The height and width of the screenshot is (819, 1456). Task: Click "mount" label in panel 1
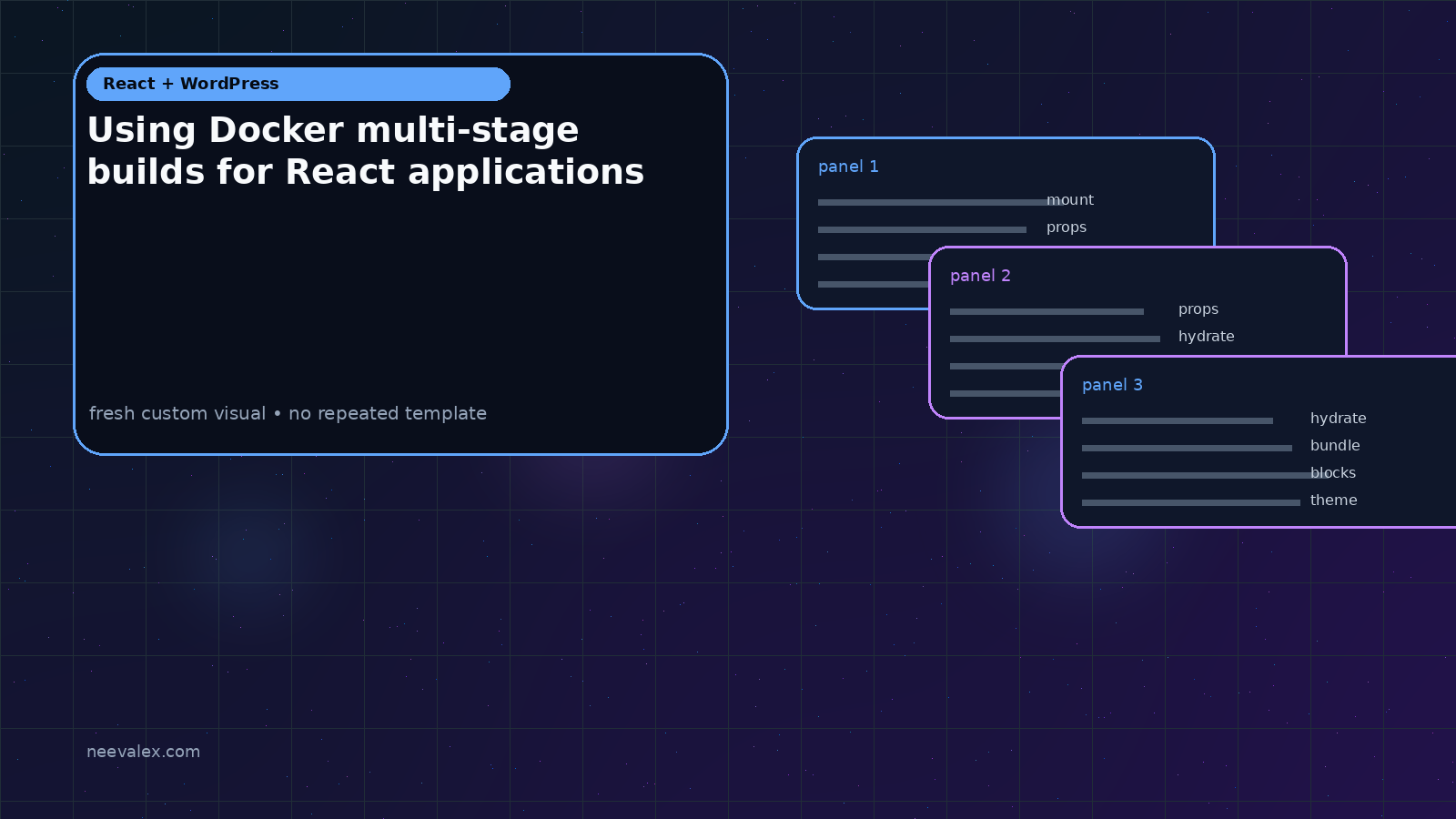[x=1070, y=199]
